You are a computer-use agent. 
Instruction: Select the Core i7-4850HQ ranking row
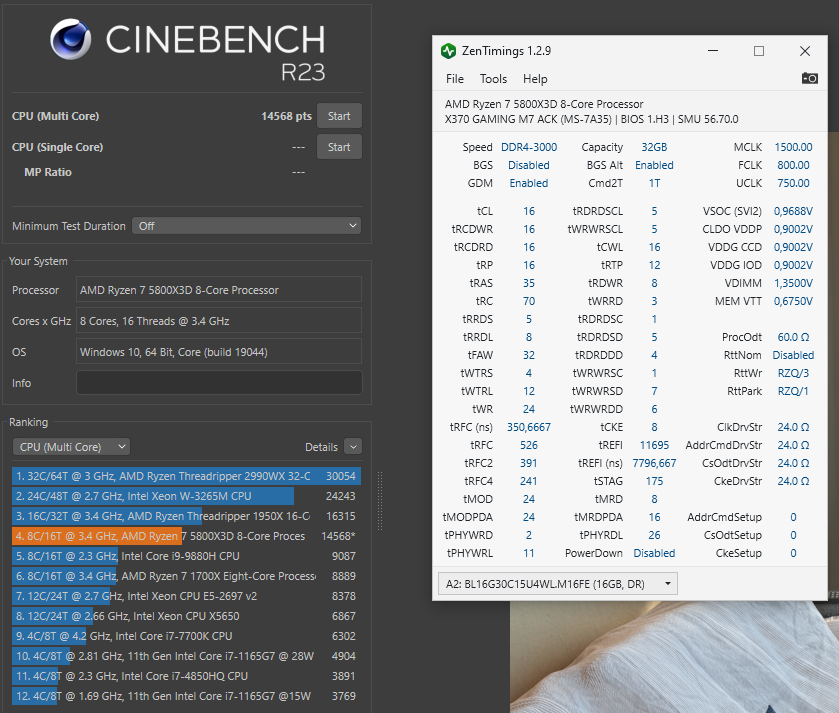(x=186, y=676)
